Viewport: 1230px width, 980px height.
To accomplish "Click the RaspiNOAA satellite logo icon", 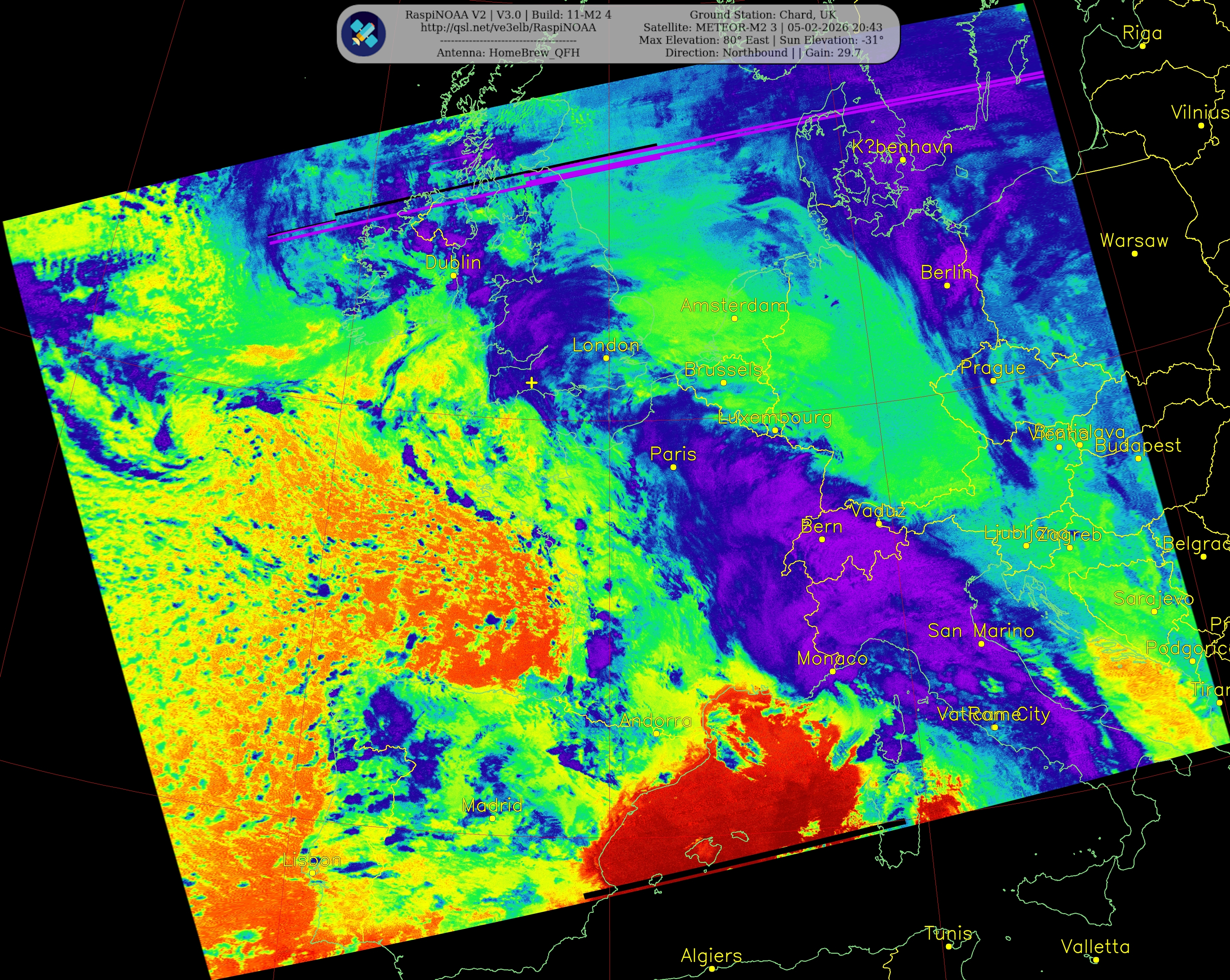I will click(x=364, y=34).
